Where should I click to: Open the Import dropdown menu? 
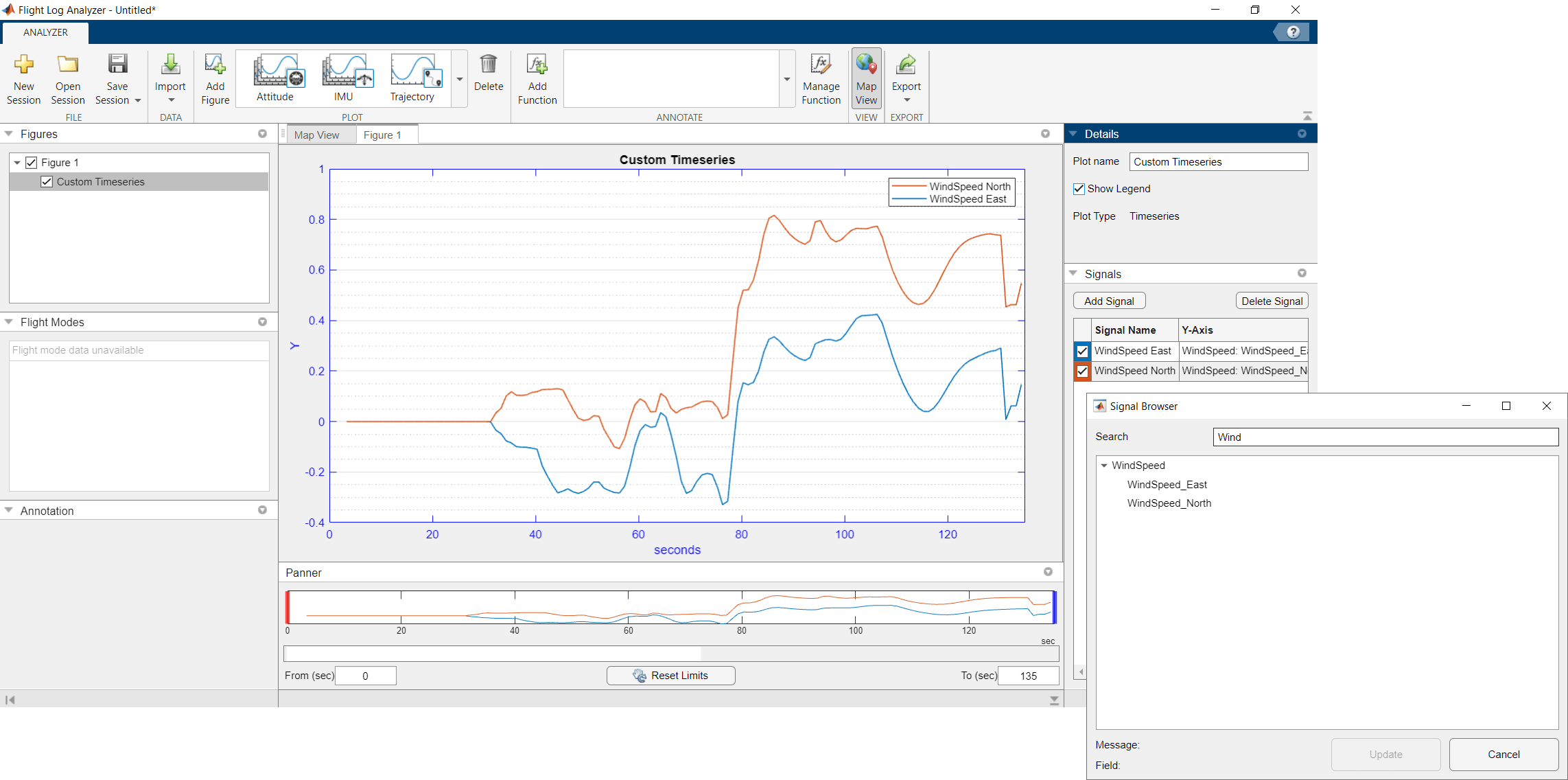click(170, 100)
